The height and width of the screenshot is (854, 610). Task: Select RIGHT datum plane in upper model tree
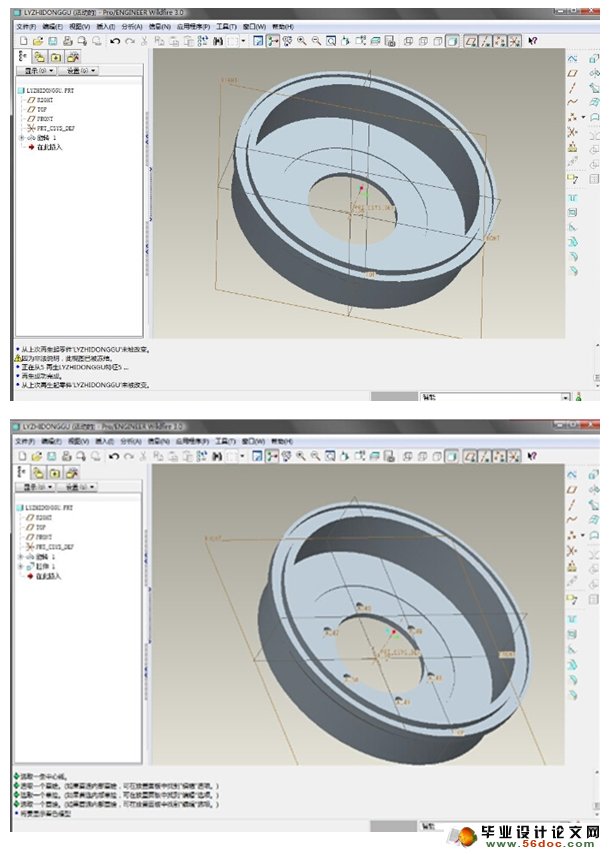pyautogui.click(x=40, y=100)
